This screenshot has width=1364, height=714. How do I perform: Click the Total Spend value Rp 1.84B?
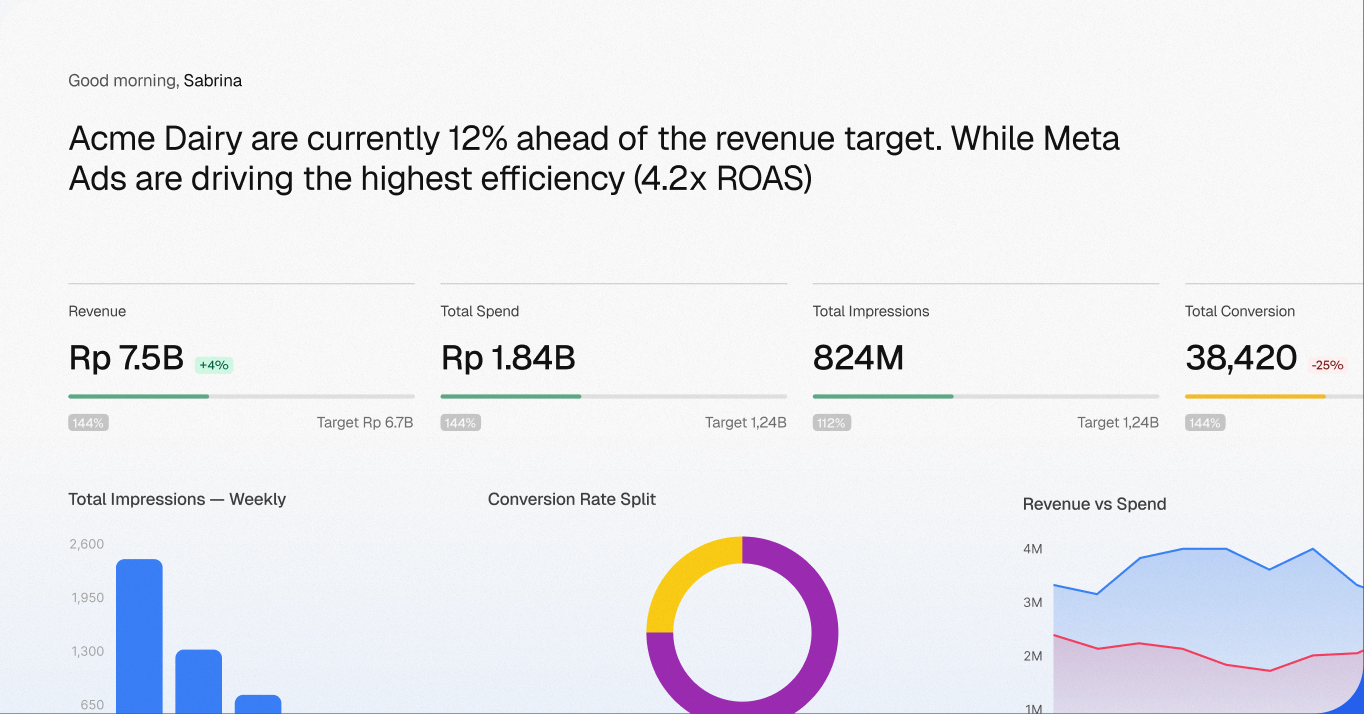coord(508,358)
